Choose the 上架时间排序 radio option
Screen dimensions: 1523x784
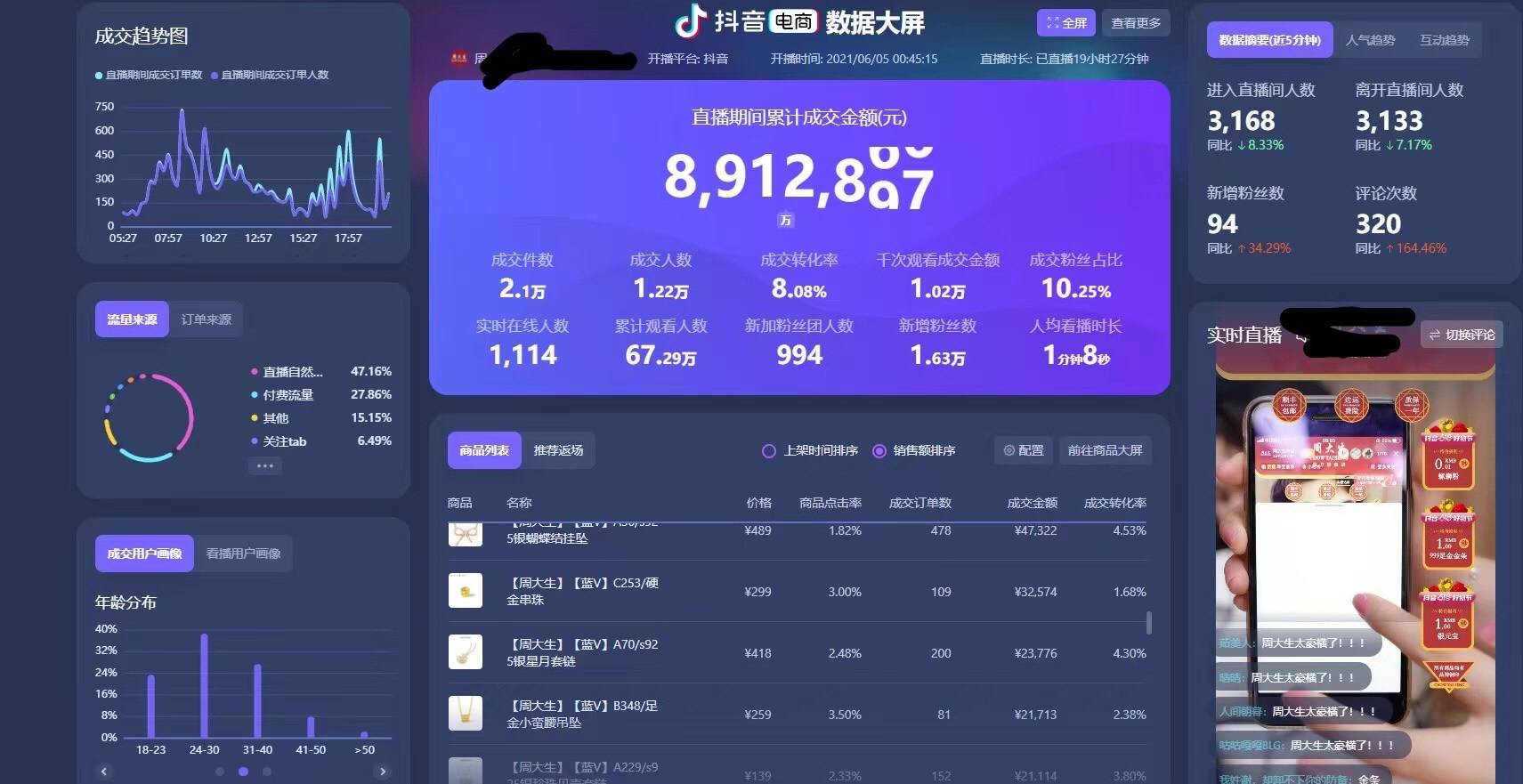coord(769,451)
